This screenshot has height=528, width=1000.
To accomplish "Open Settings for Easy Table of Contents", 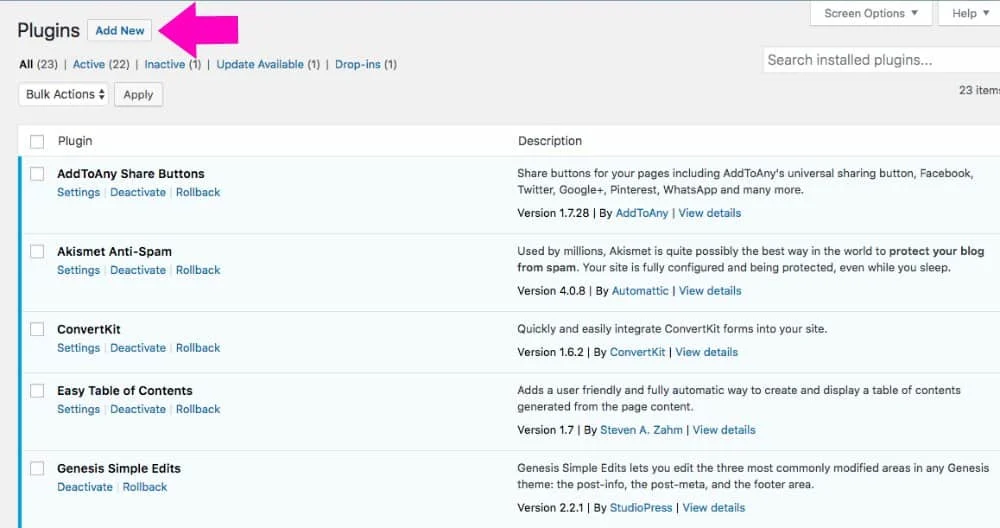I will pos(78,409).
